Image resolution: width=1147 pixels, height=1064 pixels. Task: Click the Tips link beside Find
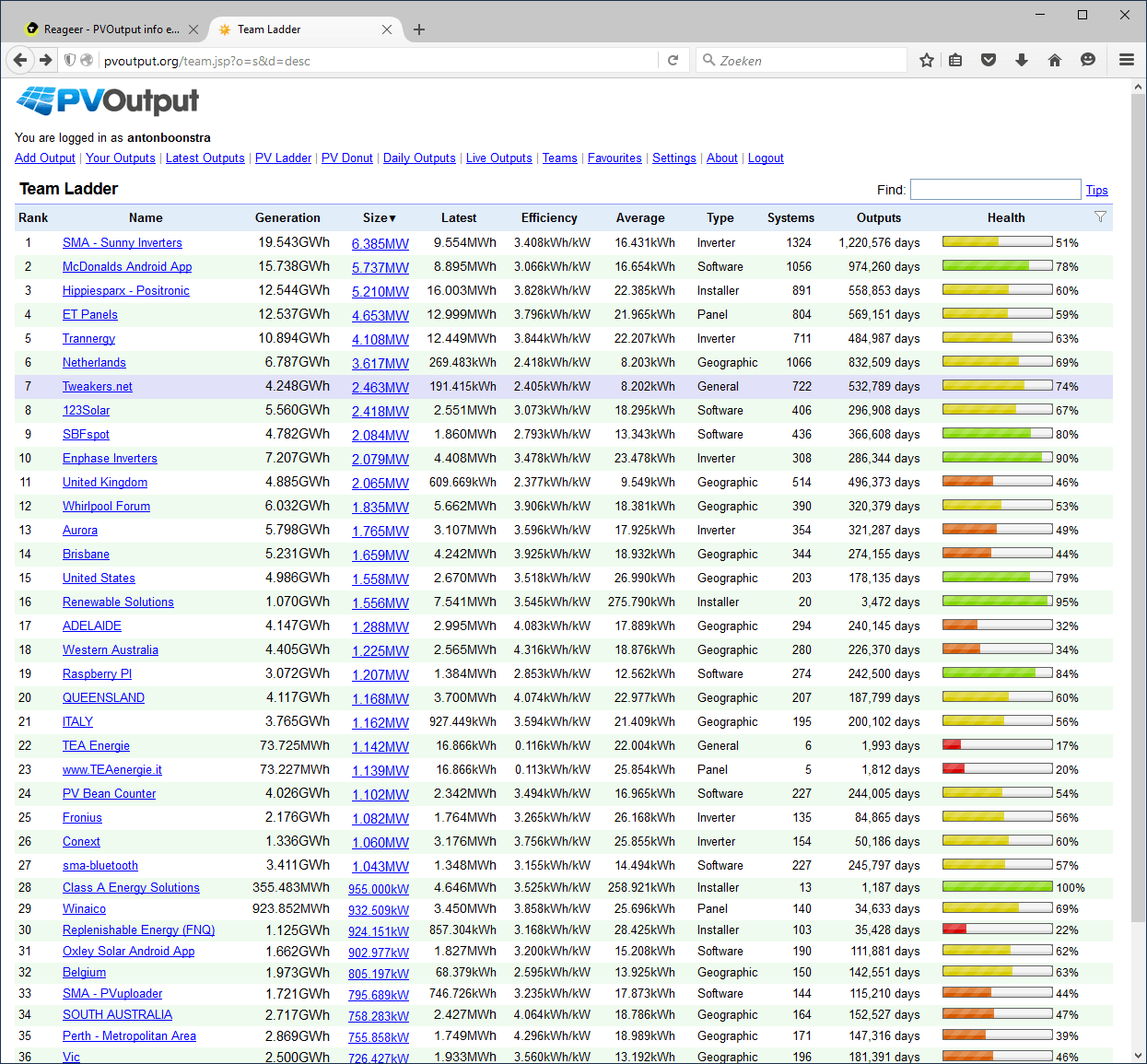(1096, 190)
